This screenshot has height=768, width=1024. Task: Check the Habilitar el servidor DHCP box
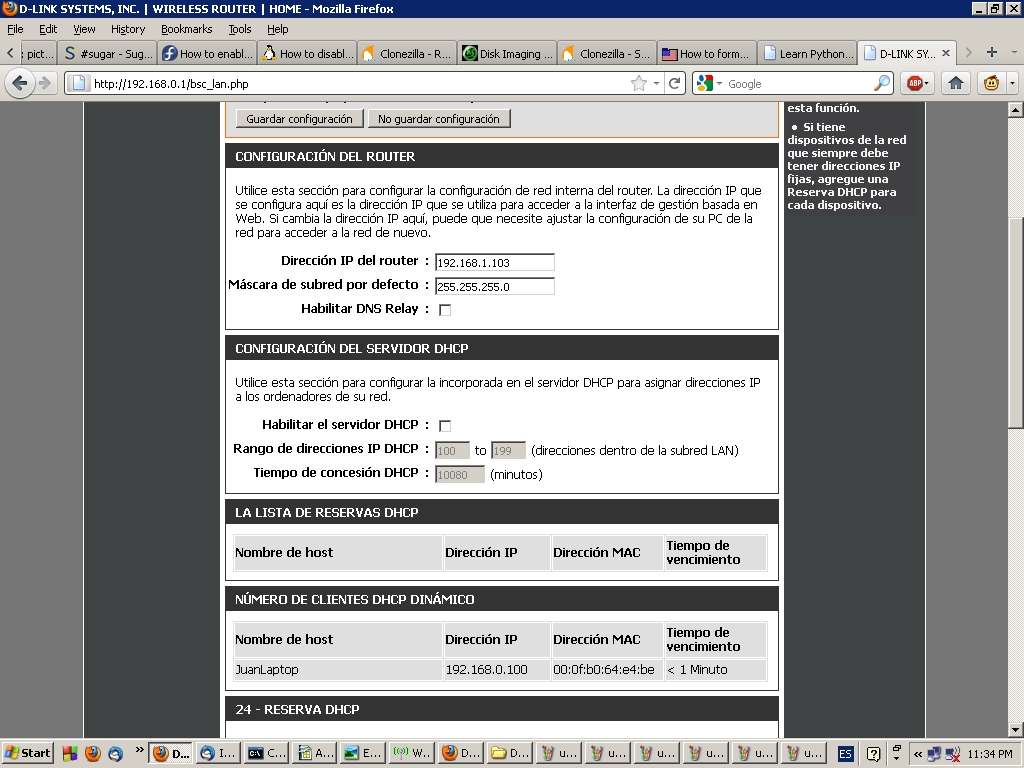click(445, 426)
